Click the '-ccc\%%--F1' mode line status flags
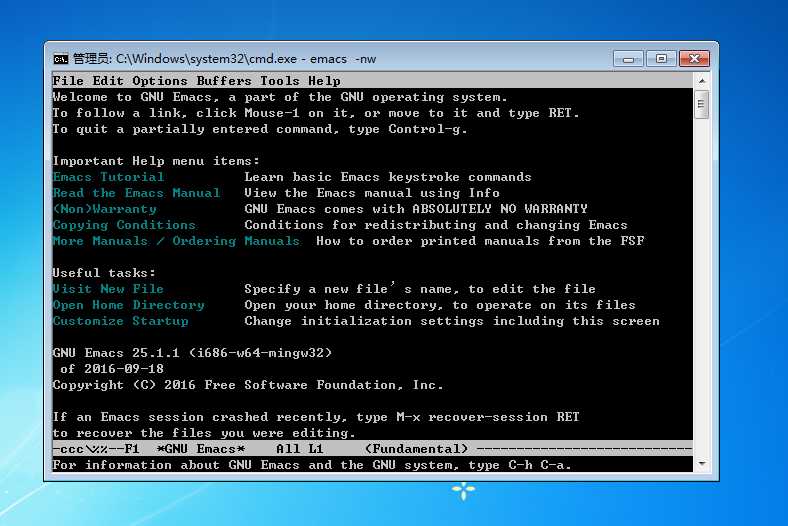 tap(96, 449)
